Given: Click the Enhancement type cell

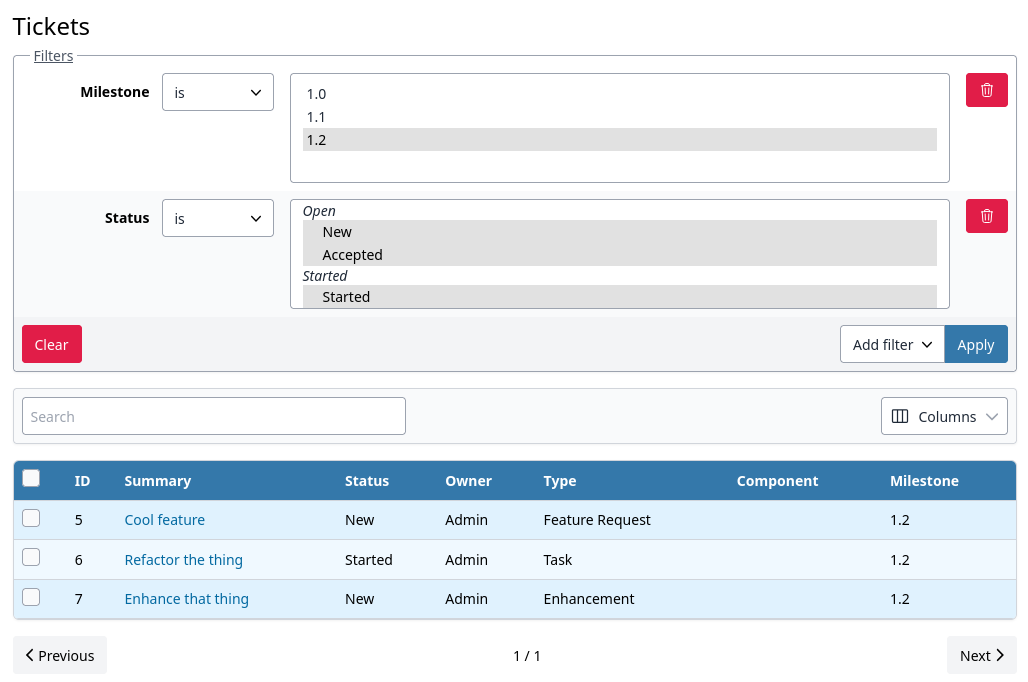Looking at the screenshot, I should tap(589, 599).
